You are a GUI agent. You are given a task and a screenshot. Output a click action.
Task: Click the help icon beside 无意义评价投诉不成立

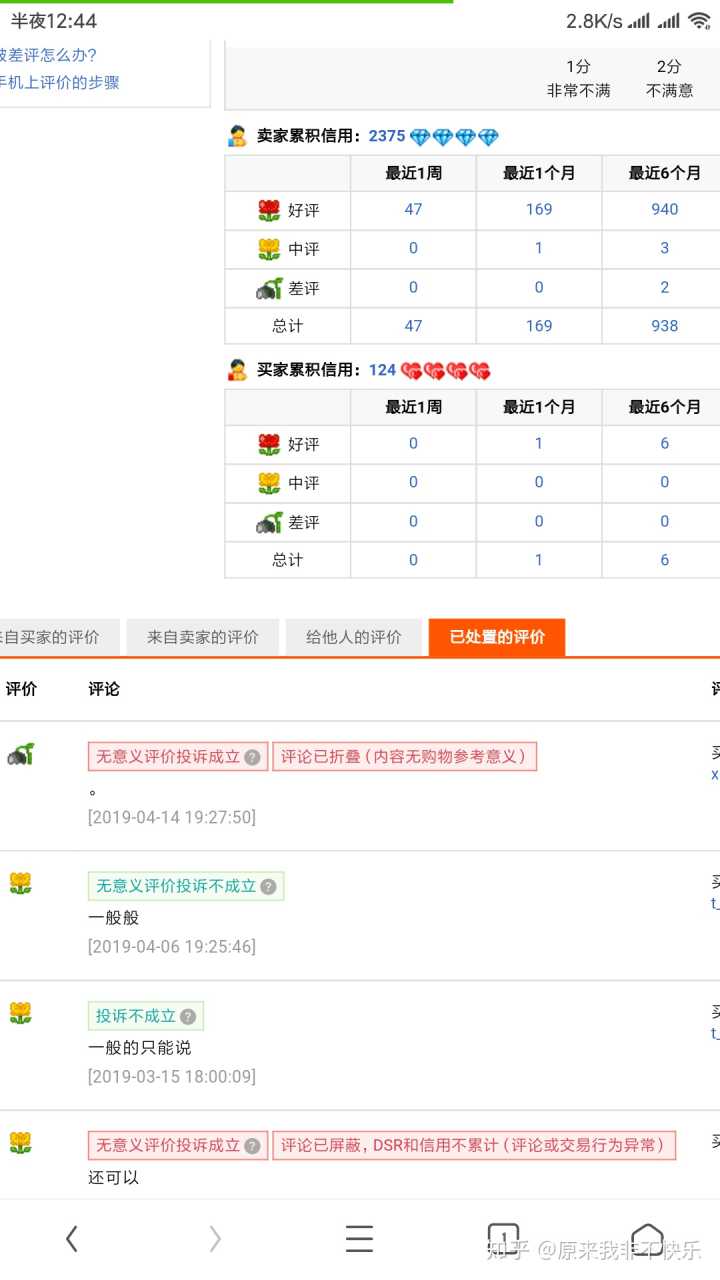click(268, 886)
